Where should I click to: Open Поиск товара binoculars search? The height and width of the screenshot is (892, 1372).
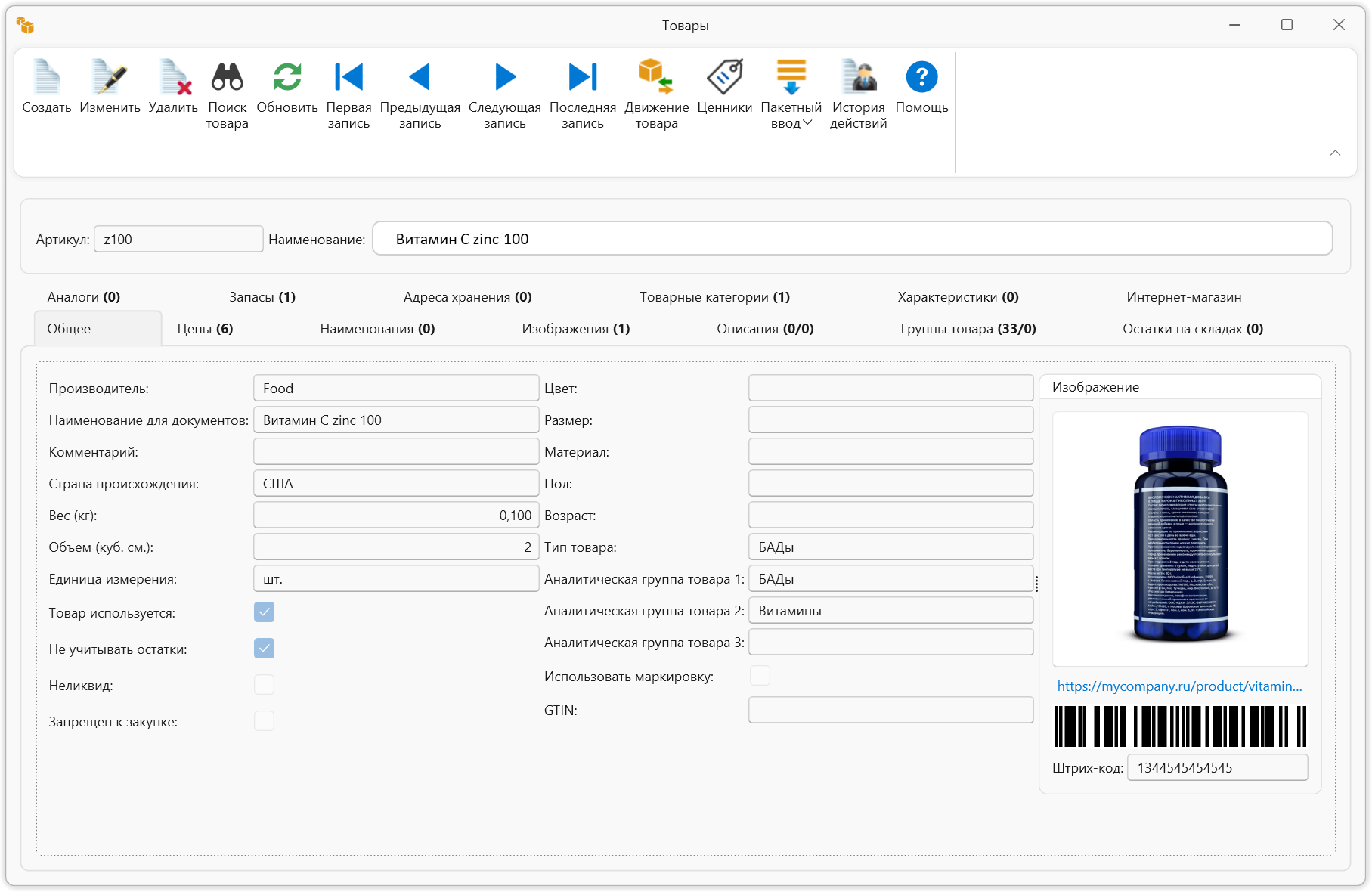(x=227, y=78)
